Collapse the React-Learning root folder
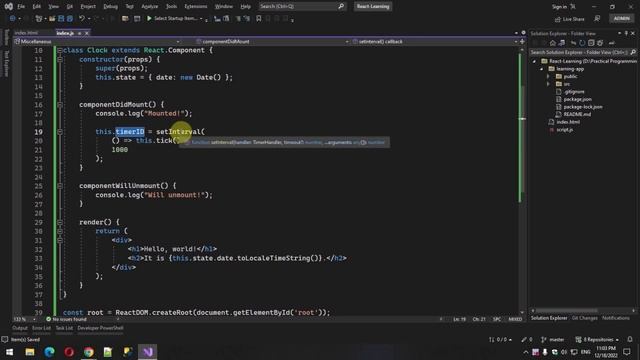Viewport: 640px width, 360px height. (534, 61)
